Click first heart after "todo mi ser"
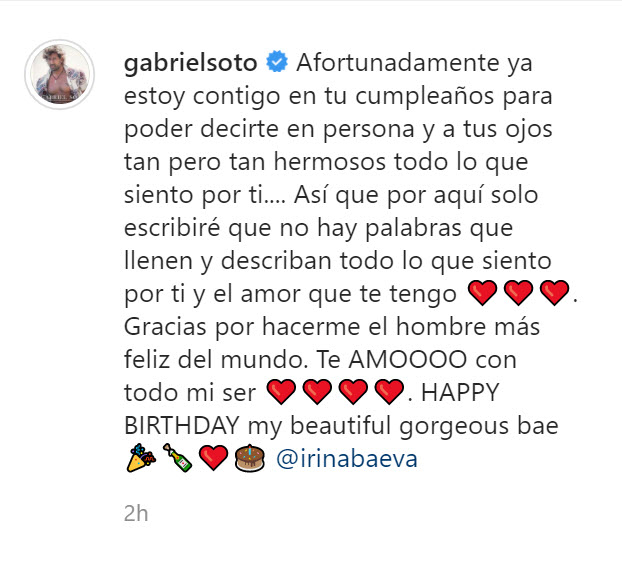 tap(281, 392)
